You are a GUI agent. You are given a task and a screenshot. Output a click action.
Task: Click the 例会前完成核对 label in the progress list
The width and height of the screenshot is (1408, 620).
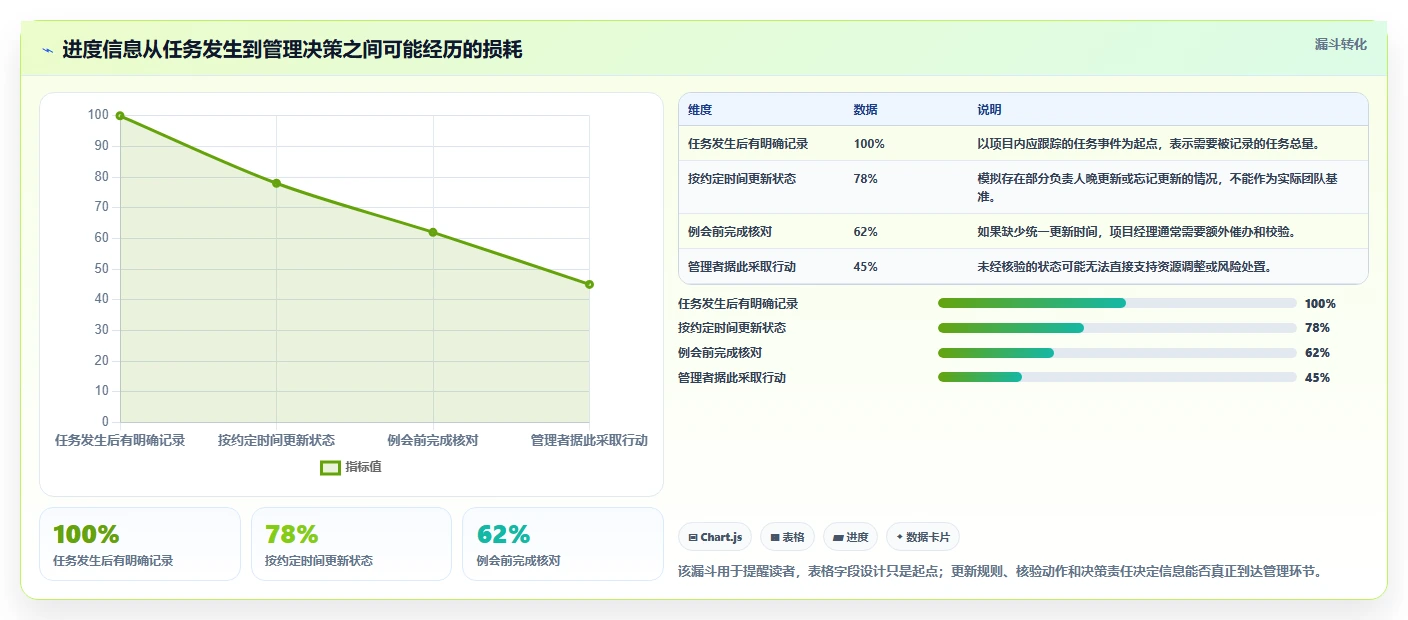point(720,353)
